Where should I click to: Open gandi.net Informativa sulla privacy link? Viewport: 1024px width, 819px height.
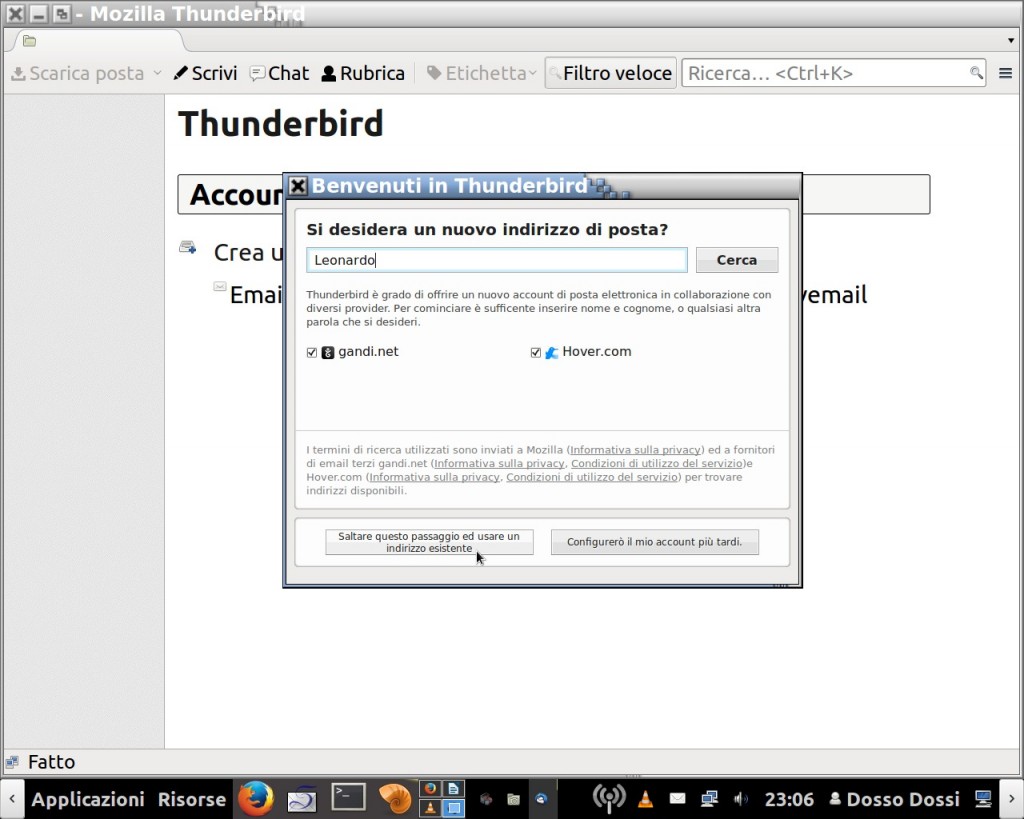[499, 464]
